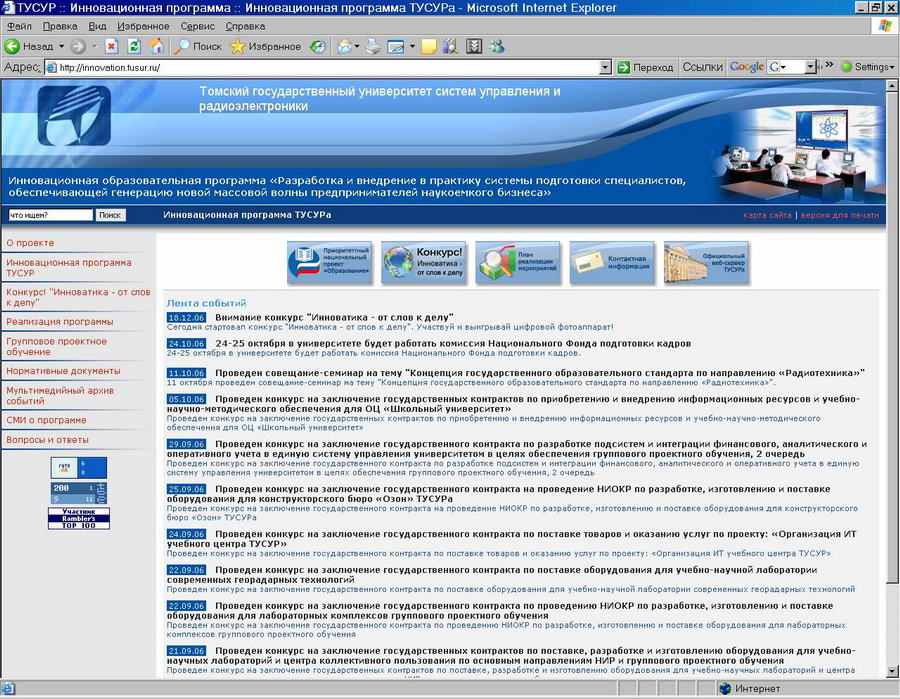The height and width of the screenshot is (699, 900).
Task: Go to the Home page icon
Action: (x=156, y=46)
